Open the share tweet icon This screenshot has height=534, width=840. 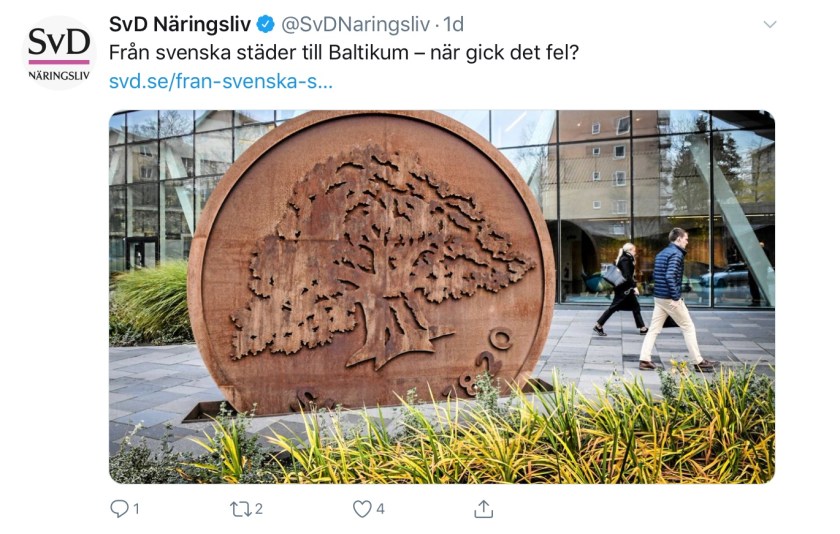click(x=483, y=509)
